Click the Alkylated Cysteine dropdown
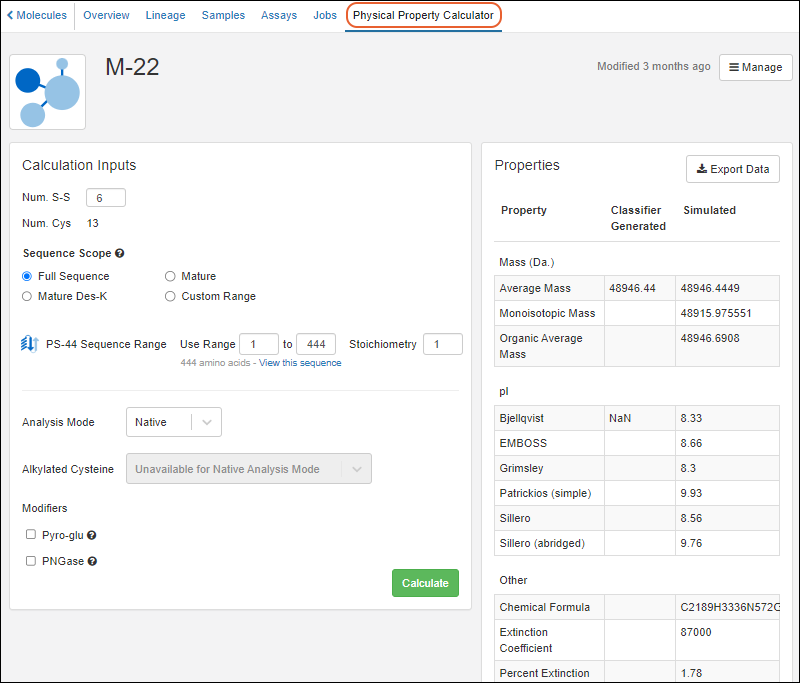This screenshot has width=800, height=683. (x=248, y=469)
